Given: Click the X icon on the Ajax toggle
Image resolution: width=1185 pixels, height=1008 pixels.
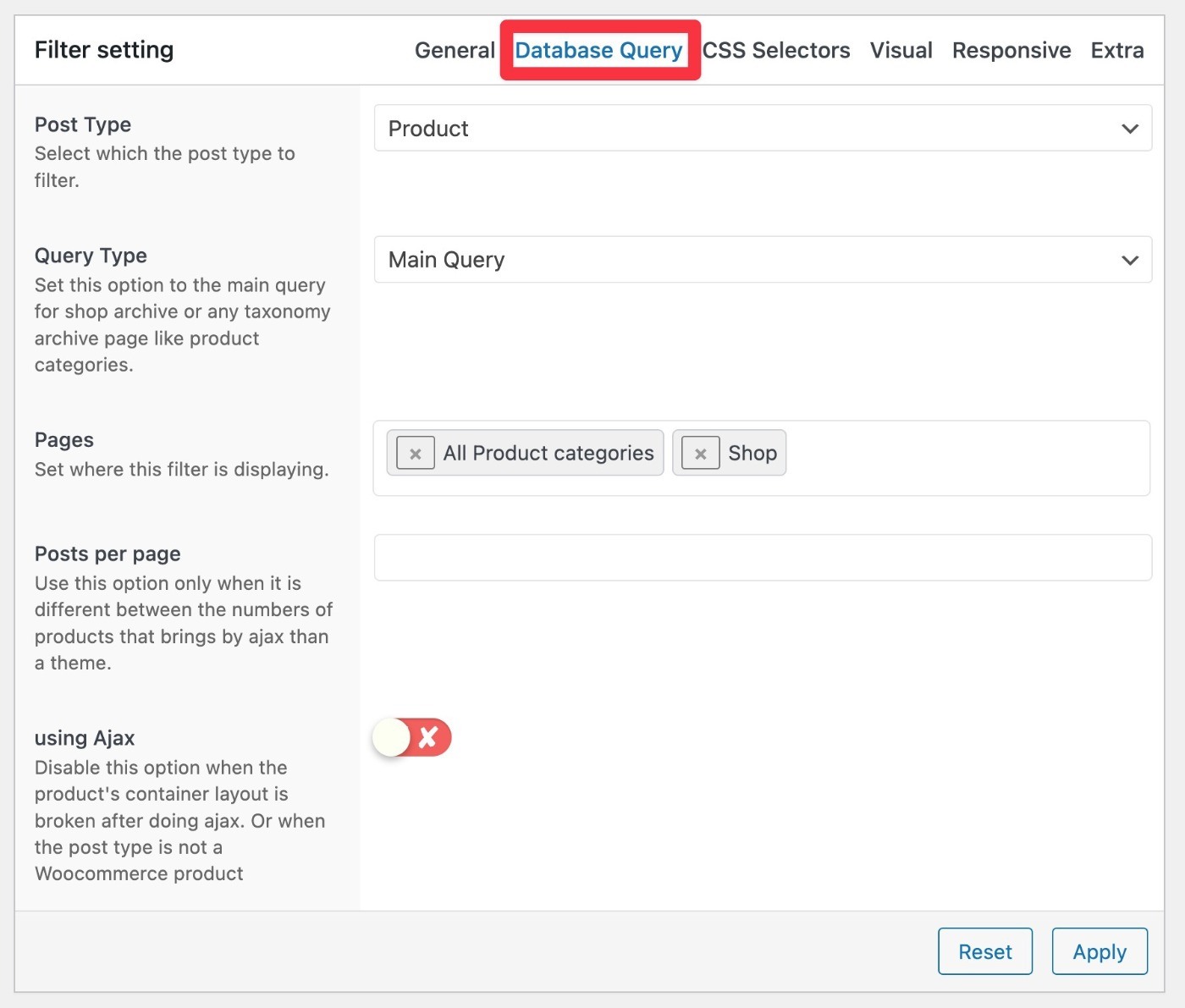Looking at the screenshot, I should click(x=428, y=737).
